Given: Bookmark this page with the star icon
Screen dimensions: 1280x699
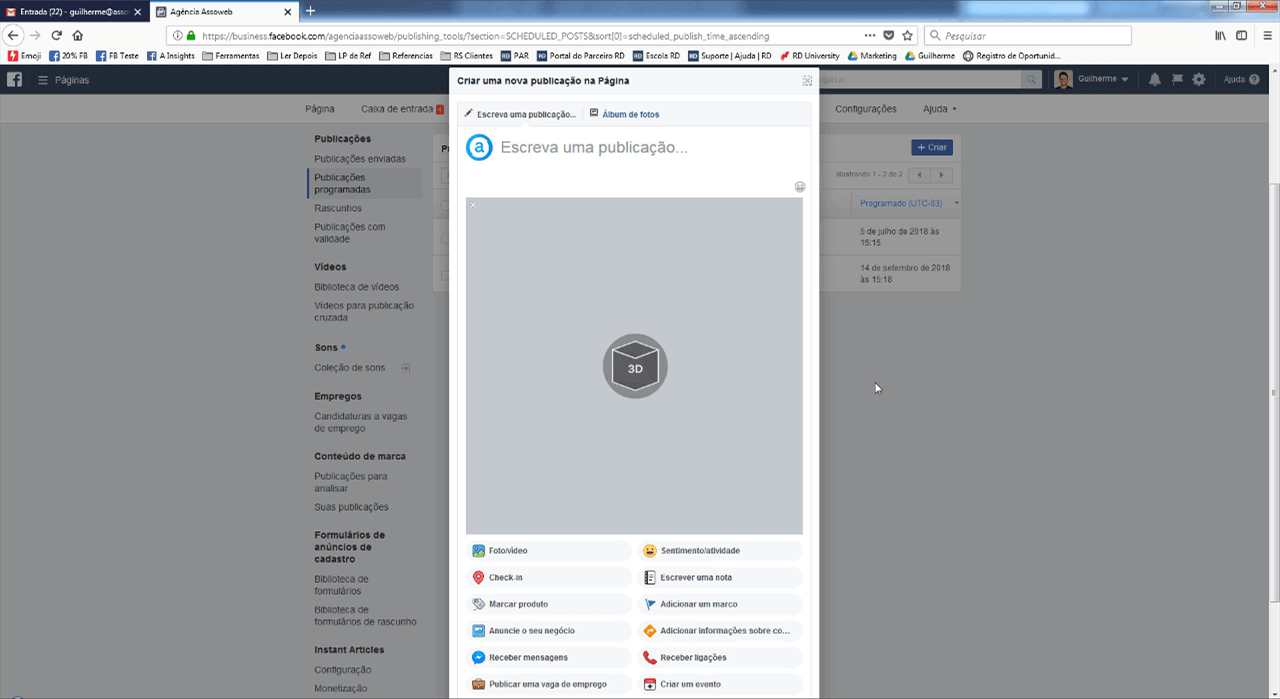Looking at the screenshot, I should pyautogui.click(x=908, y=35).
